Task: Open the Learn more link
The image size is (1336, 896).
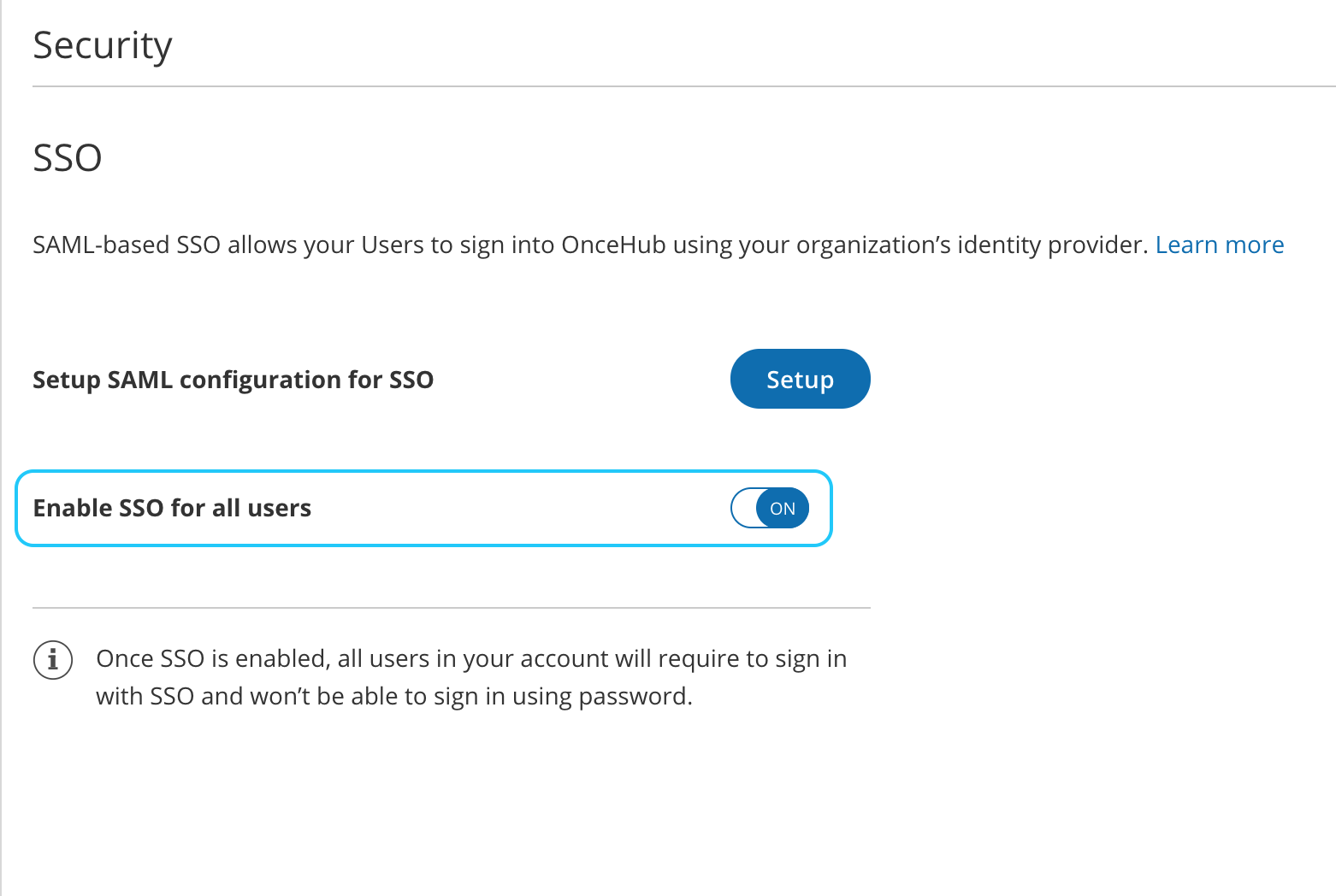Action: pos(1219,245)
